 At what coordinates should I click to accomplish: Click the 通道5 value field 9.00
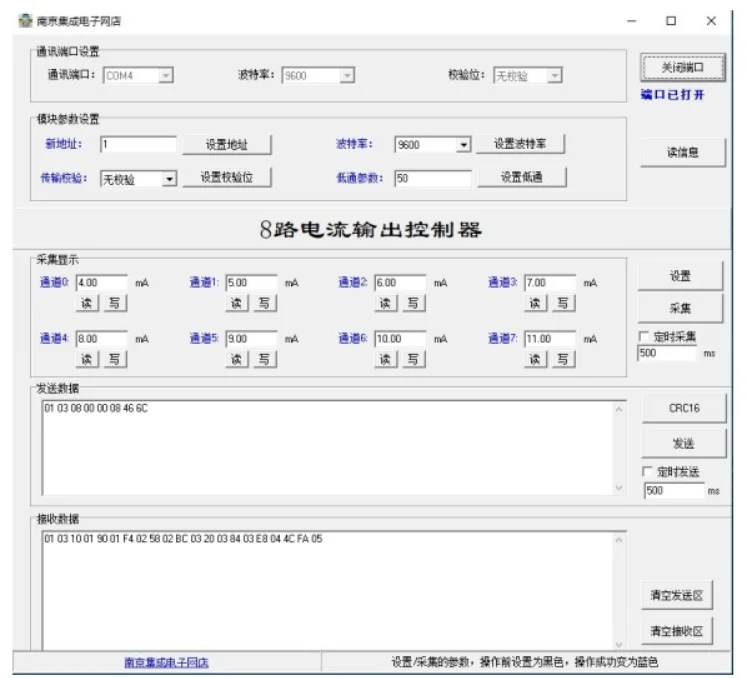(251, 338)
